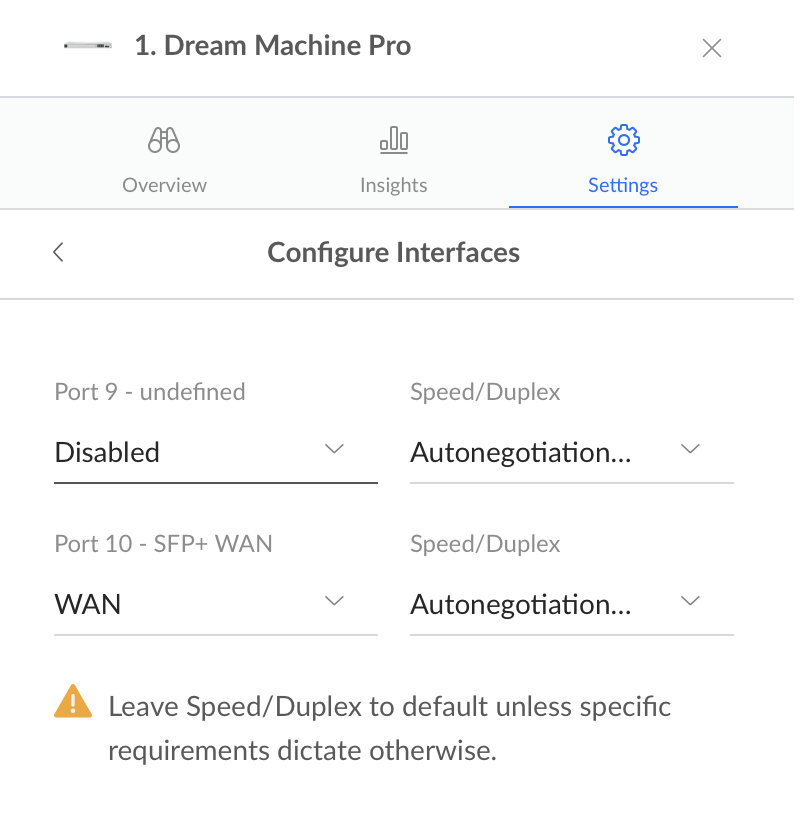The height and width of the screenshot is (832, 808).
Task: Click the Settings gear icon
Action: point(623,140)
